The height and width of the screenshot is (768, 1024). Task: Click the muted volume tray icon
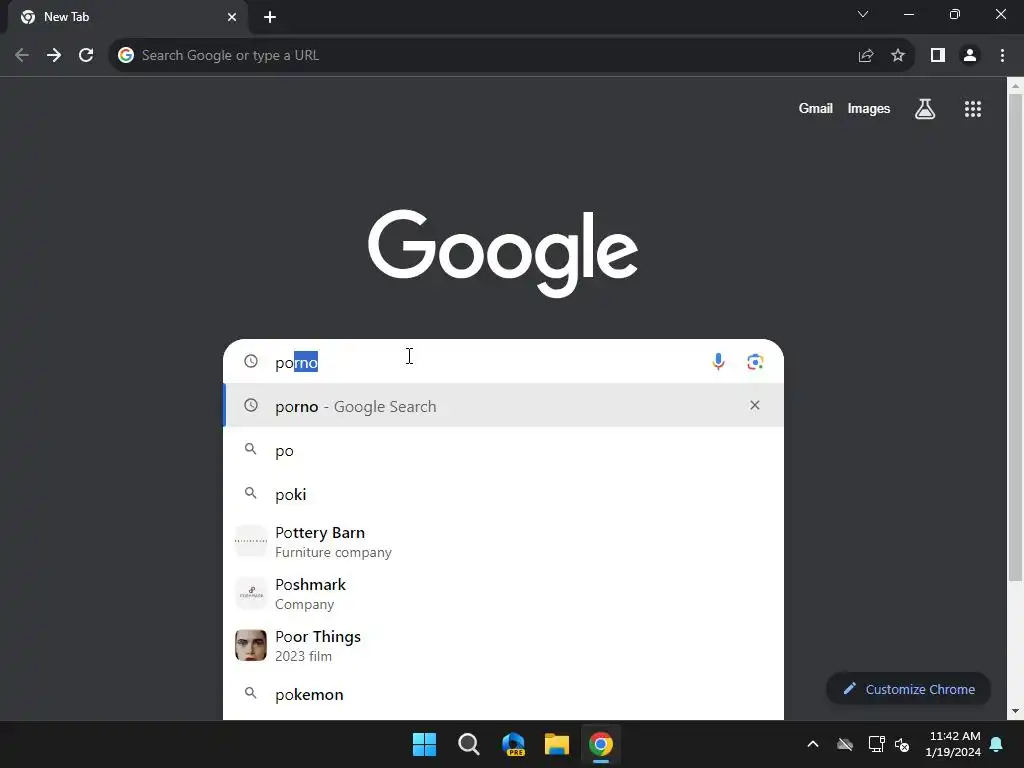pos(902,744)
